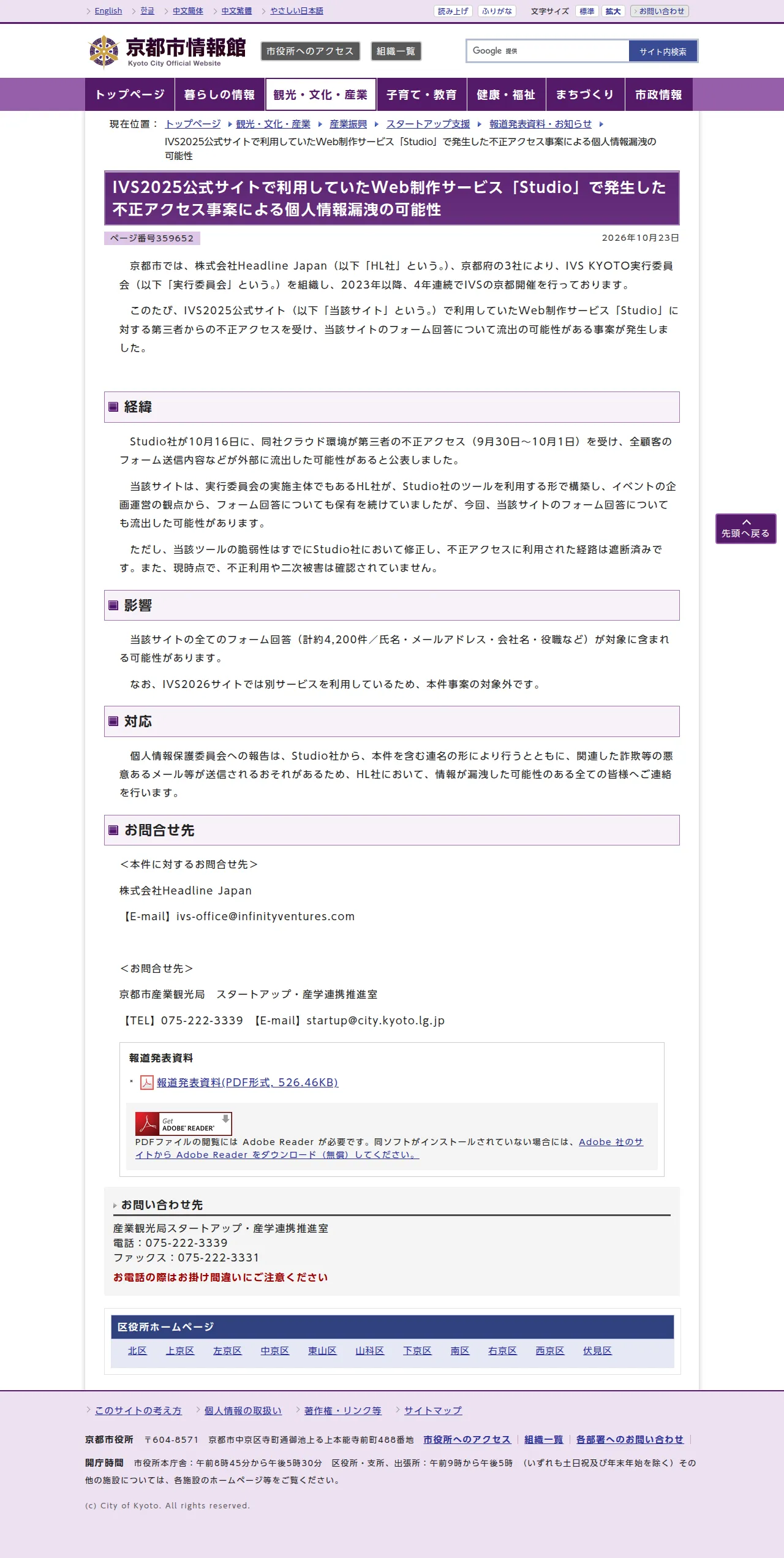Open トップページ navigation tab
Screen dimensions: 784x1558
pos(130,94)
